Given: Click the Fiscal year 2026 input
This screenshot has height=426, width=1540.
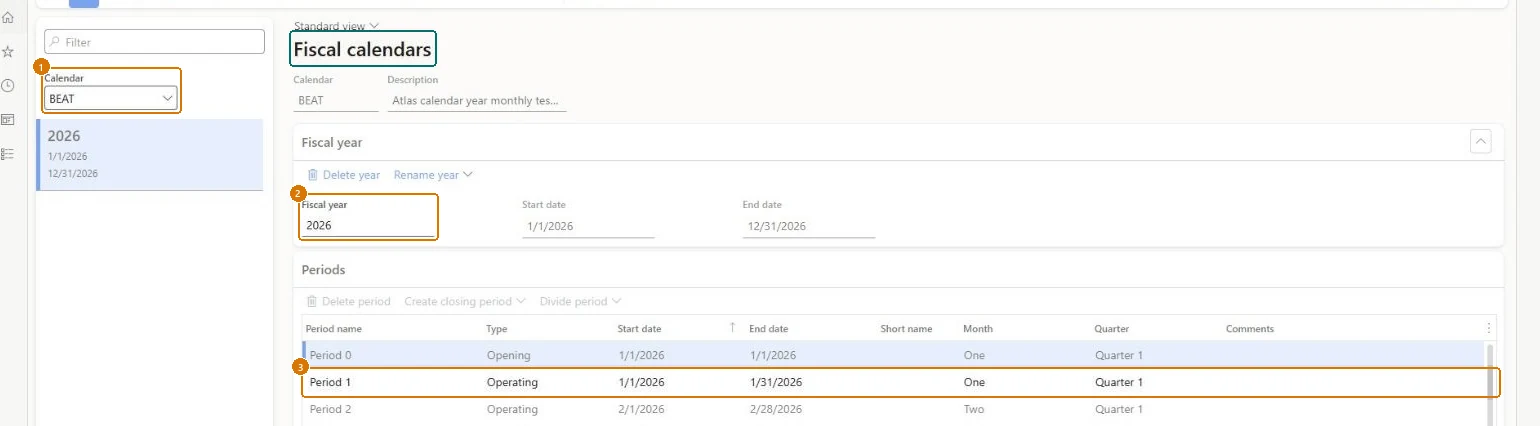Looking at the screenshot, I should pos(368,226).
